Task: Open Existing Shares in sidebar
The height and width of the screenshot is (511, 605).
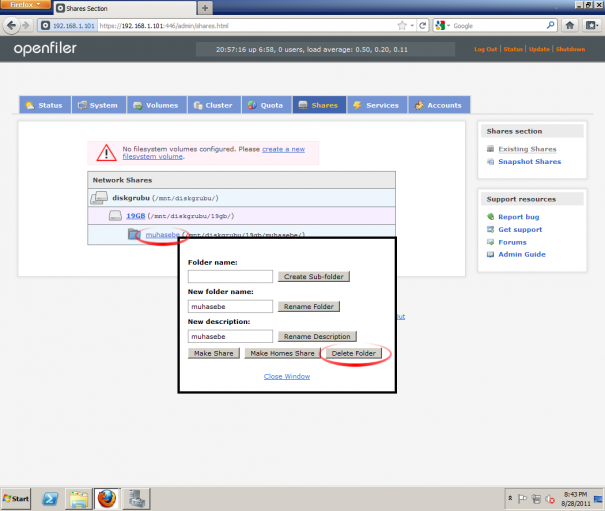Action: pos(527,149)
